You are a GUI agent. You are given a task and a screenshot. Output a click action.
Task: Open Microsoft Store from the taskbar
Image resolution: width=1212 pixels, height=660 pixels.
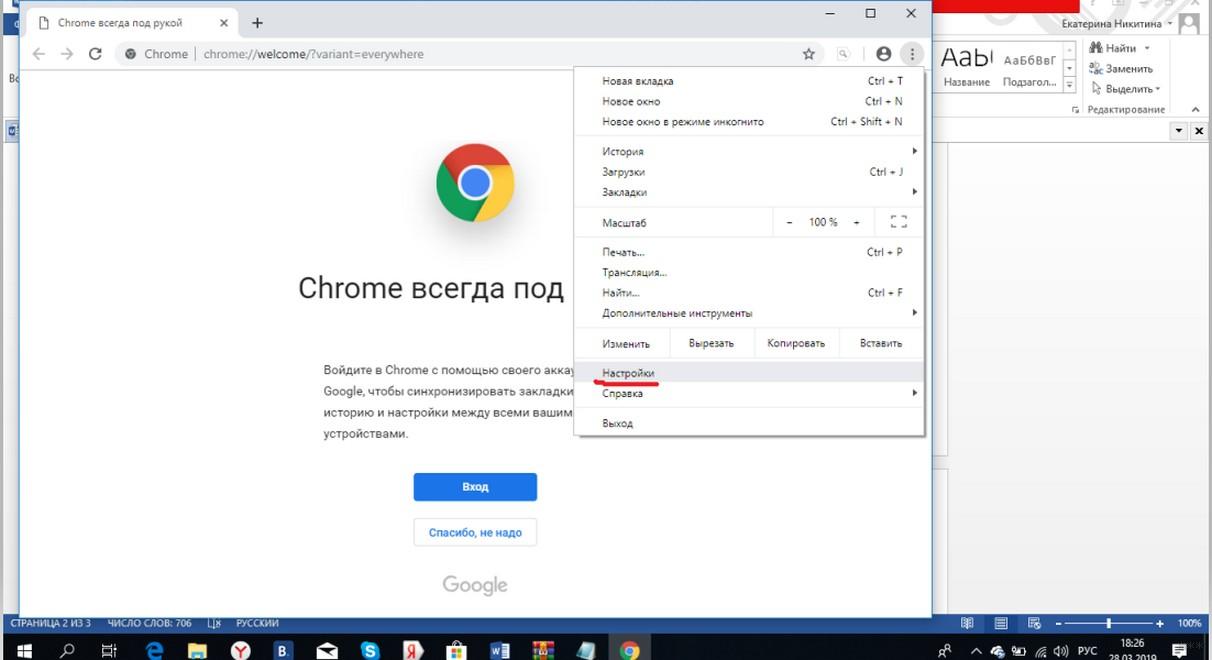point(457,650)
